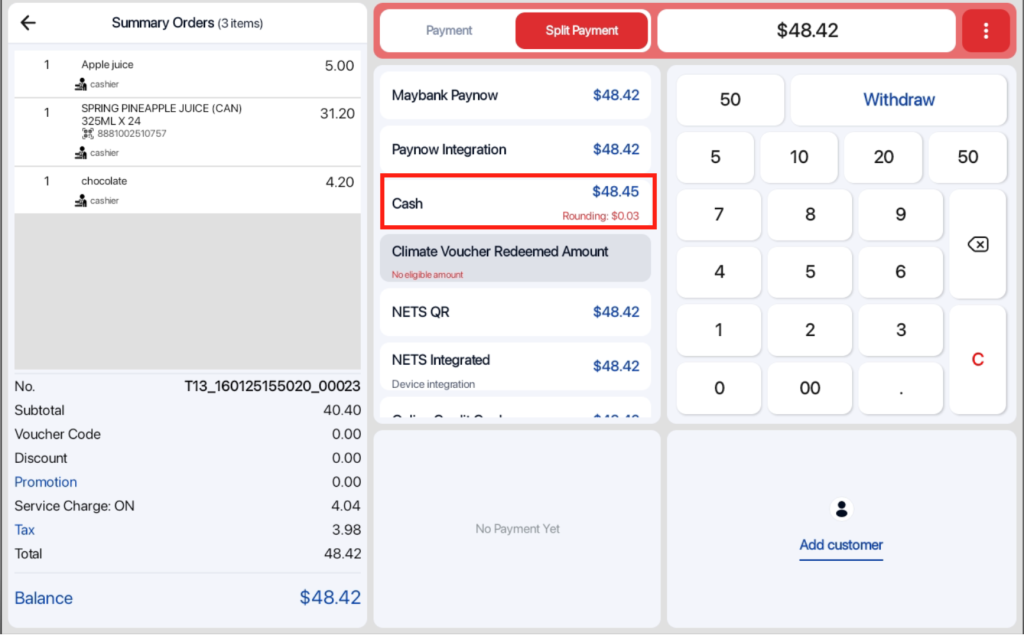Click the barcode icon under Spring Pineapple Juice
Image resolution: width=1024 pixels, height=636 pixels.
click(x=87, y=133)
